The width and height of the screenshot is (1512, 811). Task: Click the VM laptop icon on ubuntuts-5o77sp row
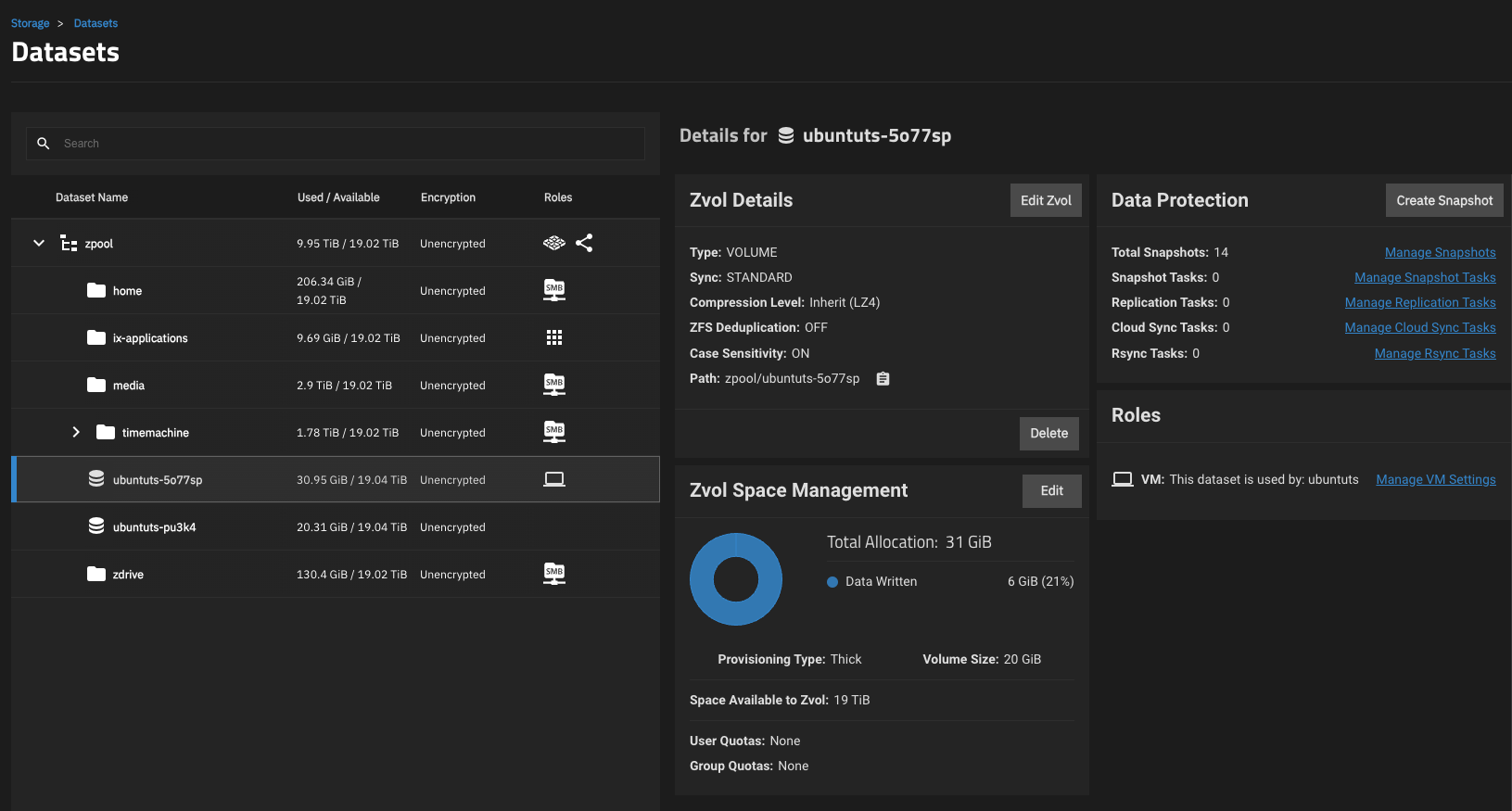click(554, 479)
